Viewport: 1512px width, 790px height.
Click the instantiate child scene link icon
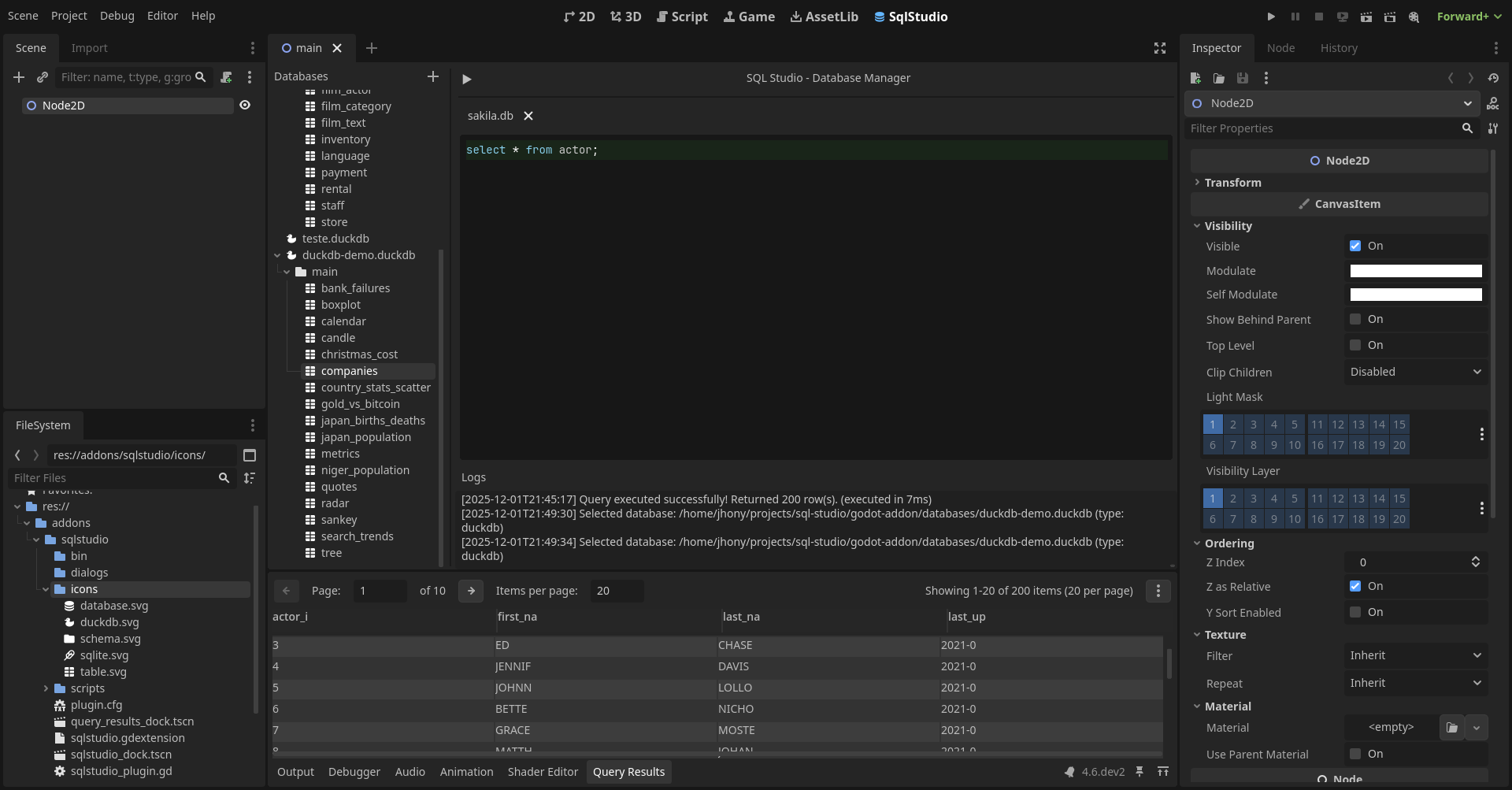click(x=43, y=77)
